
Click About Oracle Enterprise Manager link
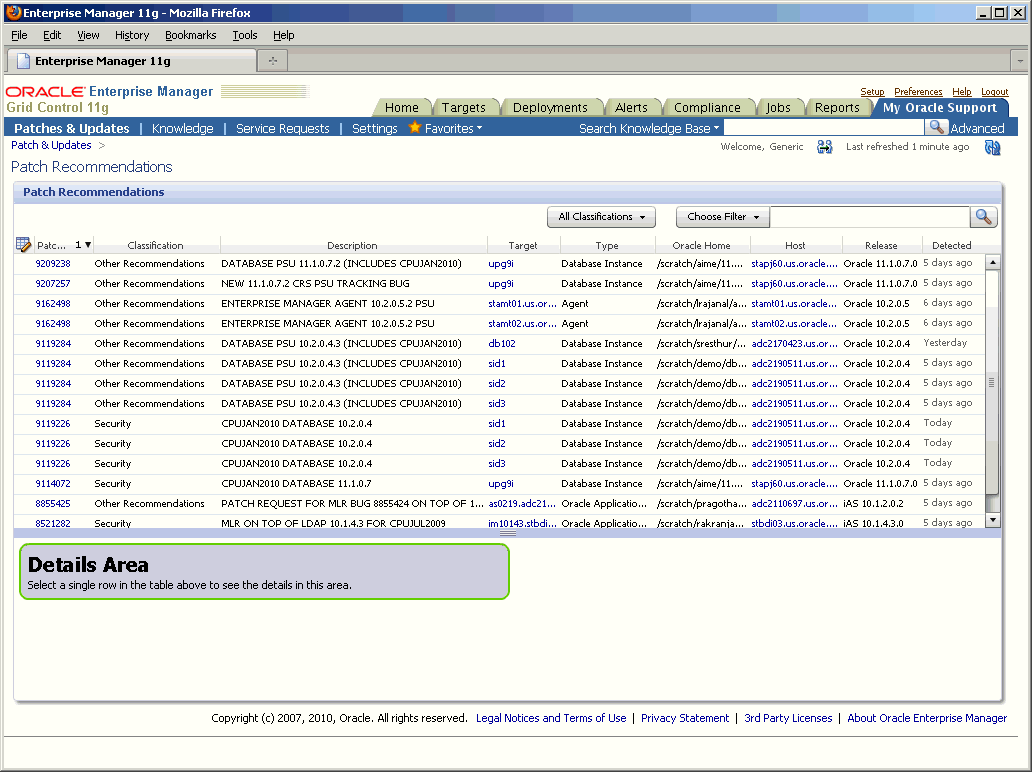pos(927,718)
